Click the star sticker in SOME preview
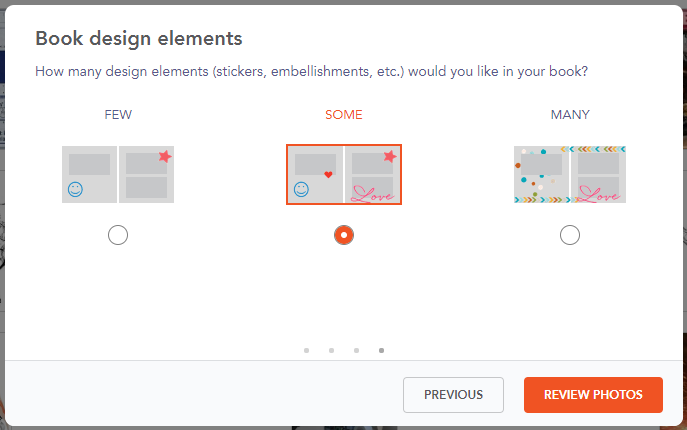 coord(390,157)
